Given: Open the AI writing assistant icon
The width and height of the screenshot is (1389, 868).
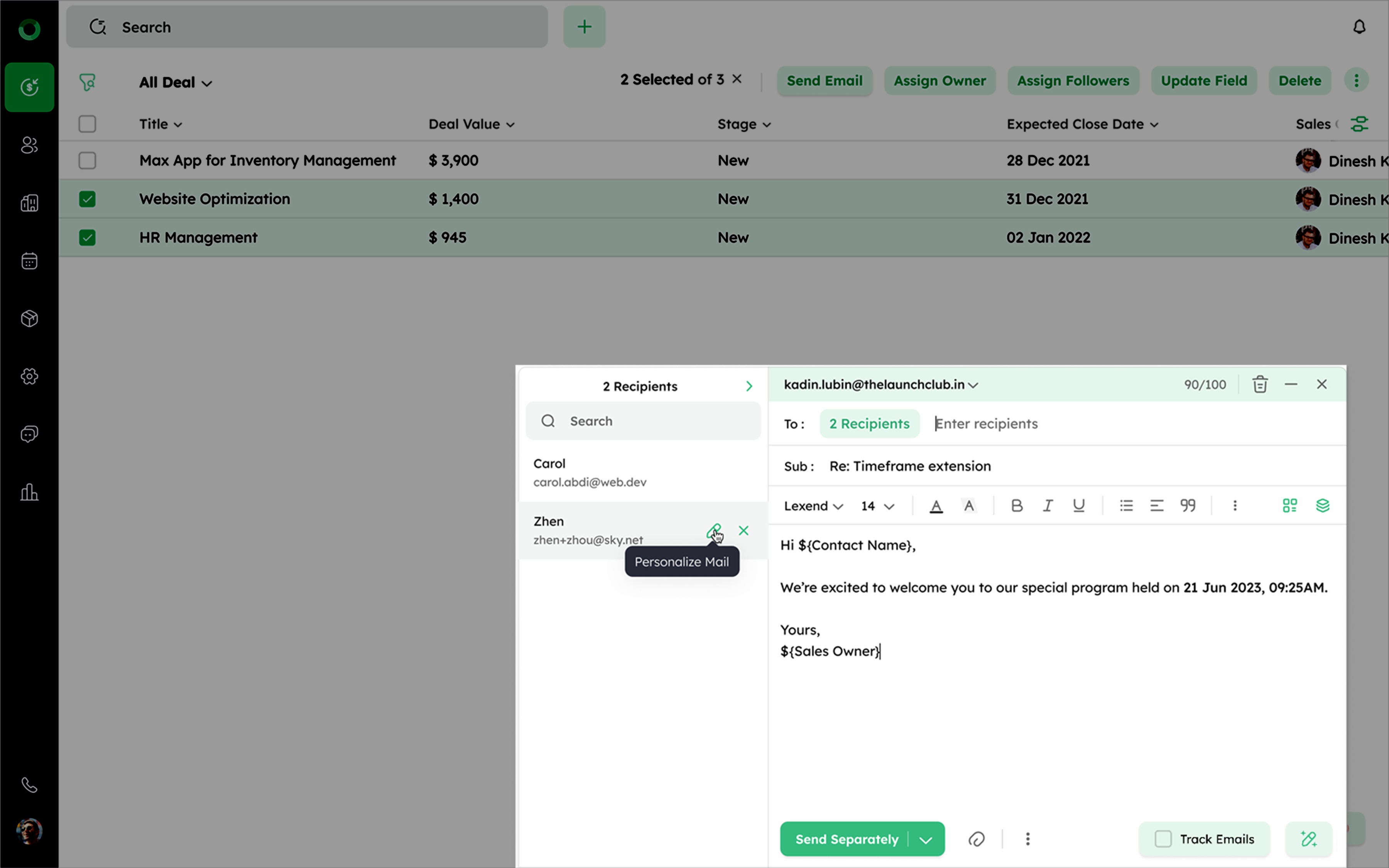Looking at the screenshot, I should (x=1308, y=839).
